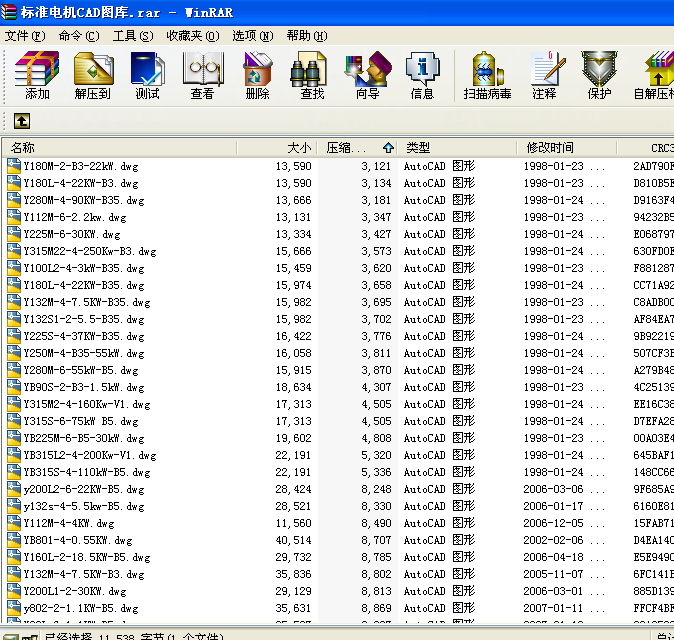Click file icon of YB90S-2-B3-1.5kW.dwg
The image size is (674, 640).
[x=14, y=387]
